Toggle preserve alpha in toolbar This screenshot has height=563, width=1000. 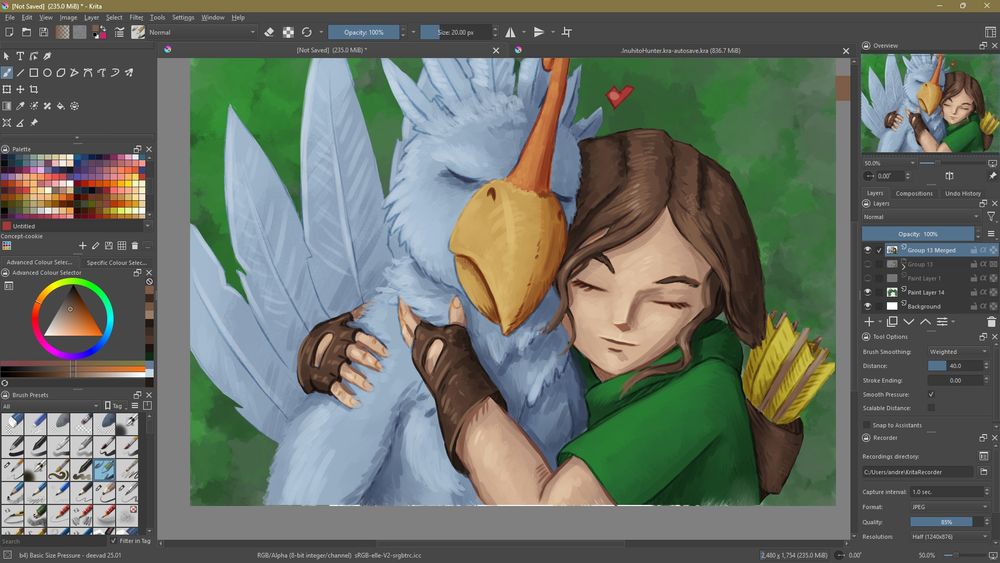pos(288,32)
